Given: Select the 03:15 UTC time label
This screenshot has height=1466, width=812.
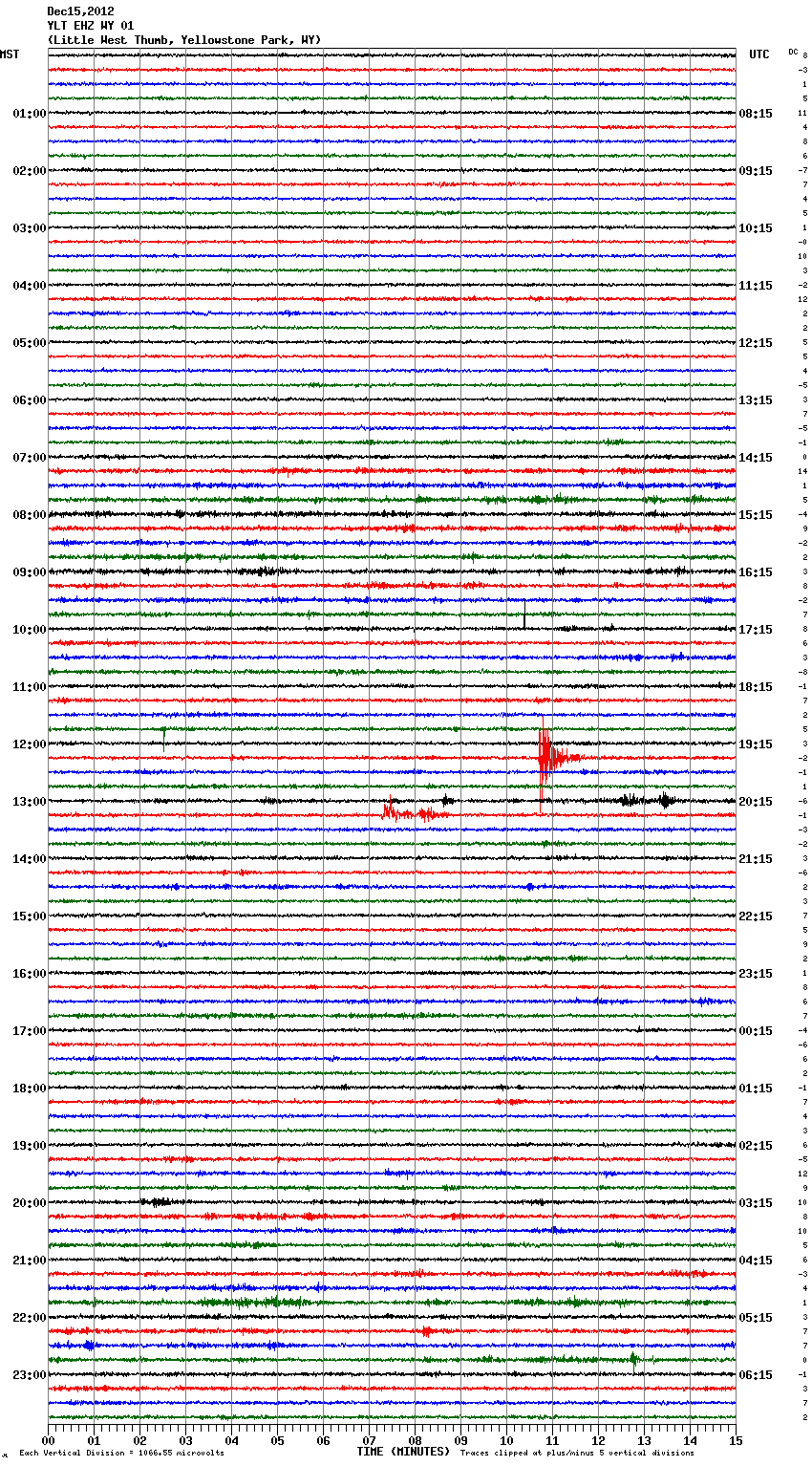Looking at the screenshot, I should (756, 1203).
